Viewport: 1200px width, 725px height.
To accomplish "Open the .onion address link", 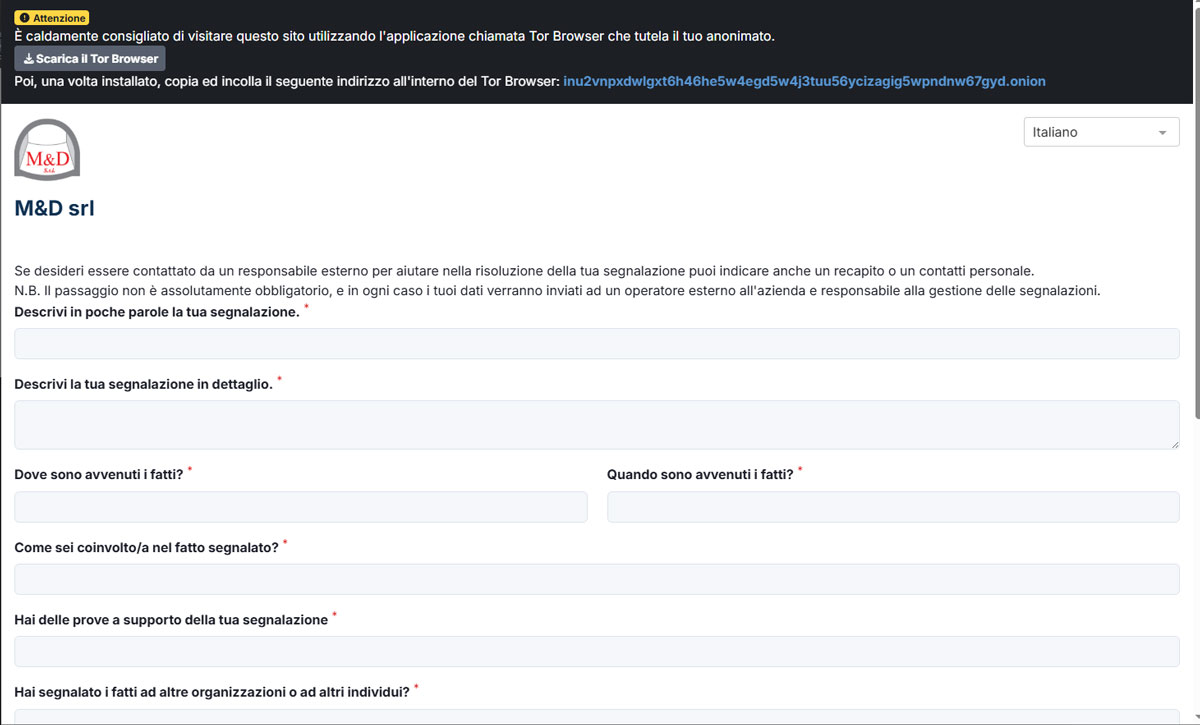I will point(804,81).
